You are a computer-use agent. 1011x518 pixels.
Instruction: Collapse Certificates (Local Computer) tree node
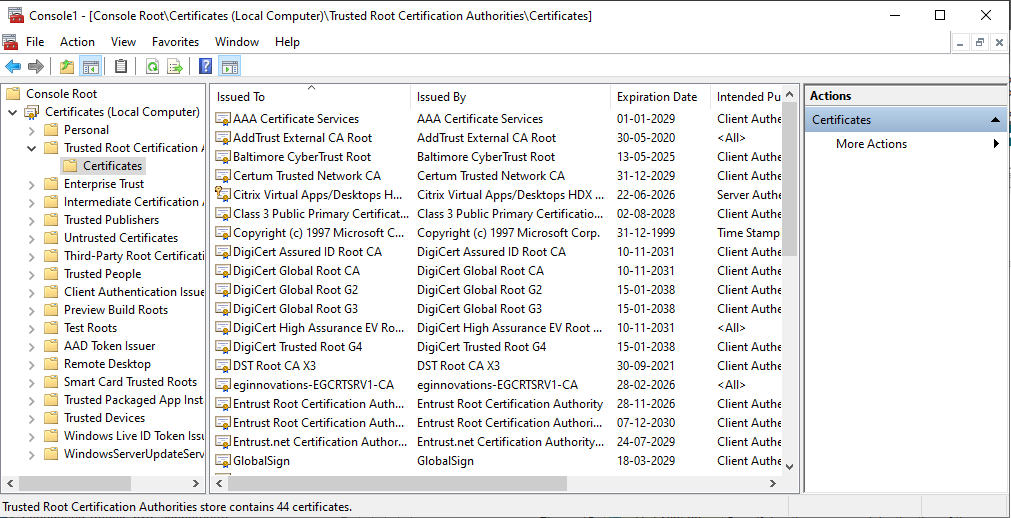(x=12, y=112)
